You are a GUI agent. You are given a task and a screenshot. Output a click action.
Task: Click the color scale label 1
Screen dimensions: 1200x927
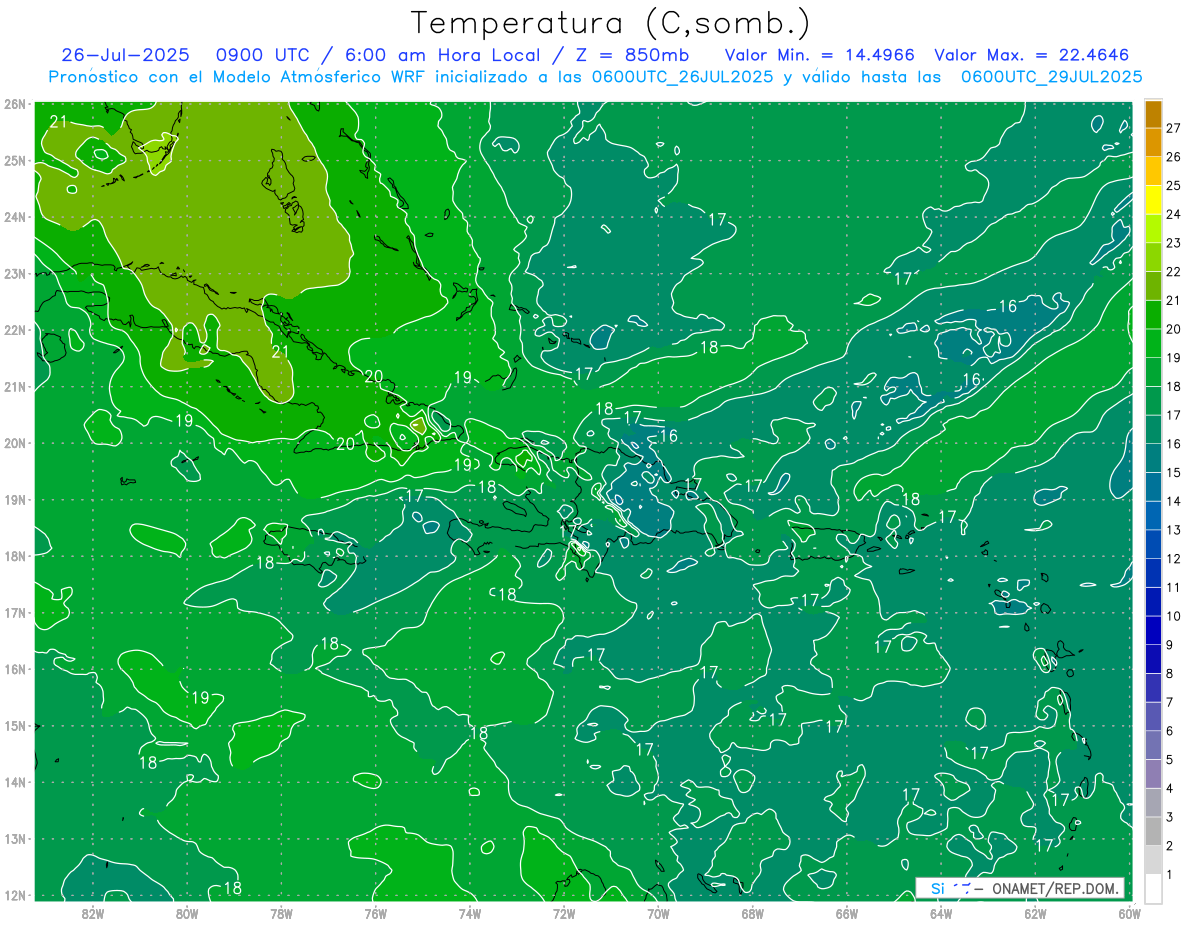[1169, 875]
